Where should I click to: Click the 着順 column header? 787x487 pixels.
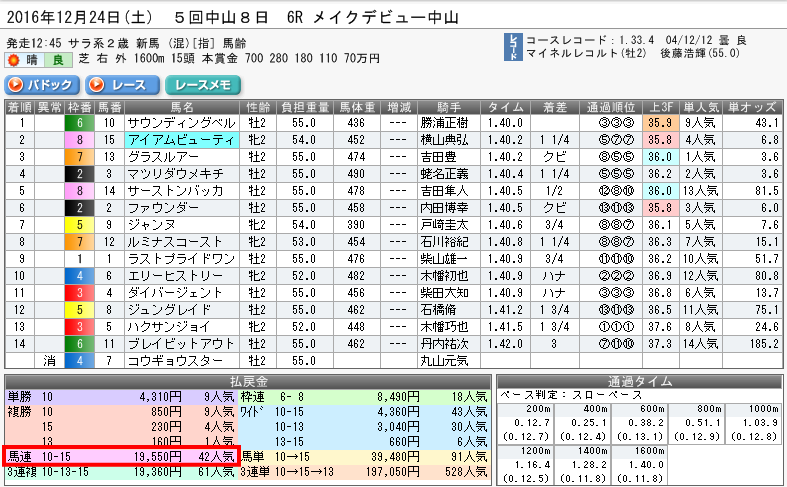[20, 107]
